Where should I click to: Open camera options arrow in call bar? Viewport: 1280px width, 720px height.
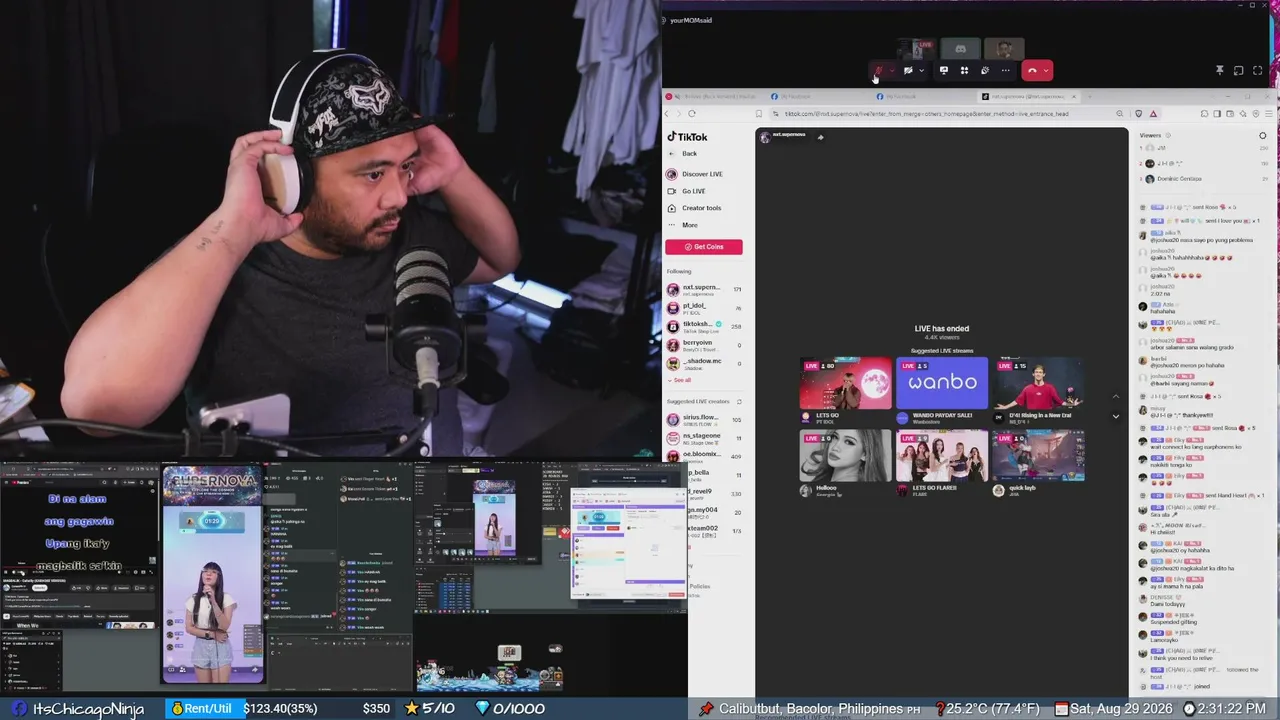point(921,71)
